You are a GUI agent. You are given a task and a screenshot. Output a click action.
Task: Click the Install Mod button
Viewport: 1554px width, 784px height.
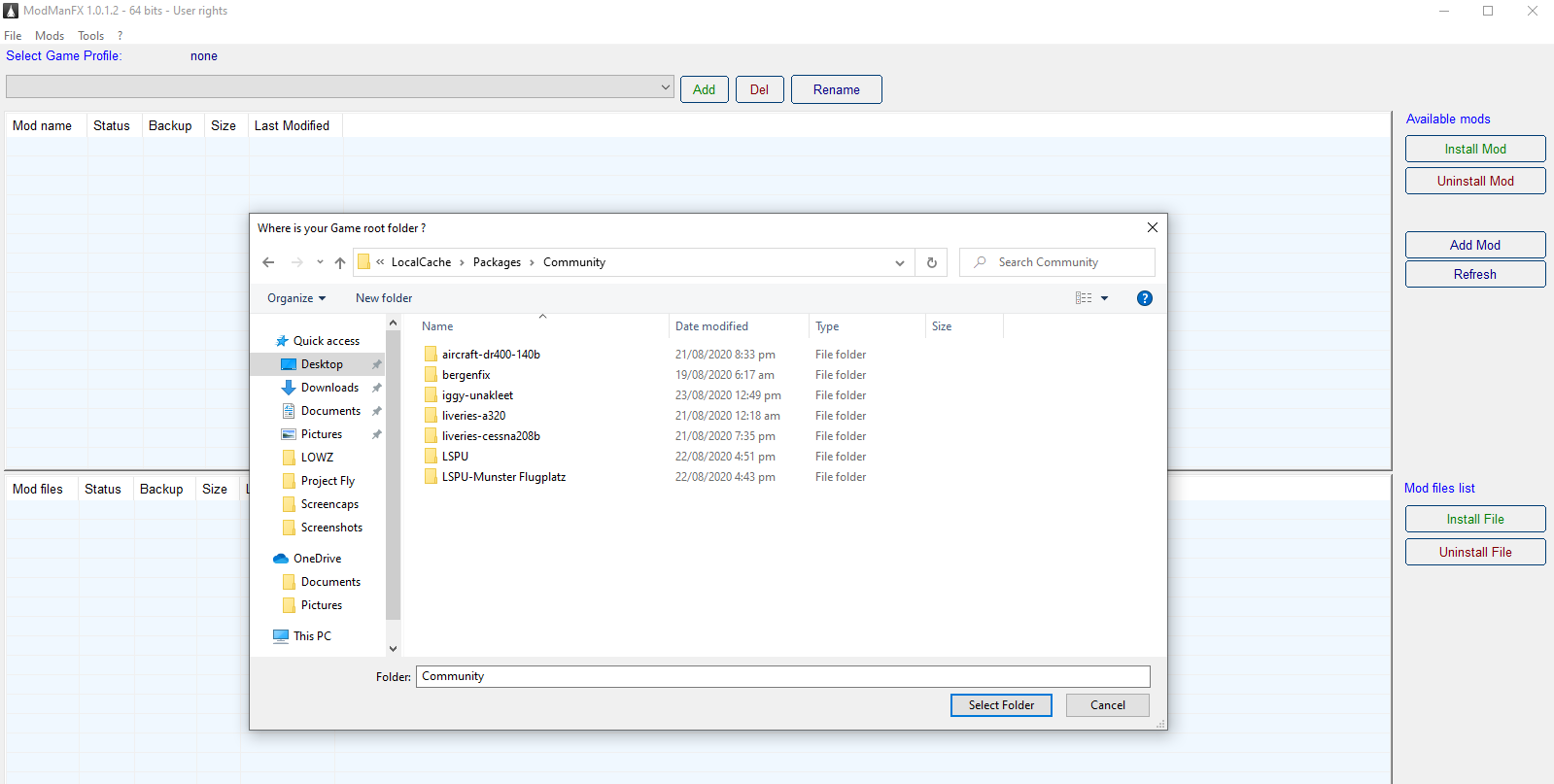point(1475,149)
